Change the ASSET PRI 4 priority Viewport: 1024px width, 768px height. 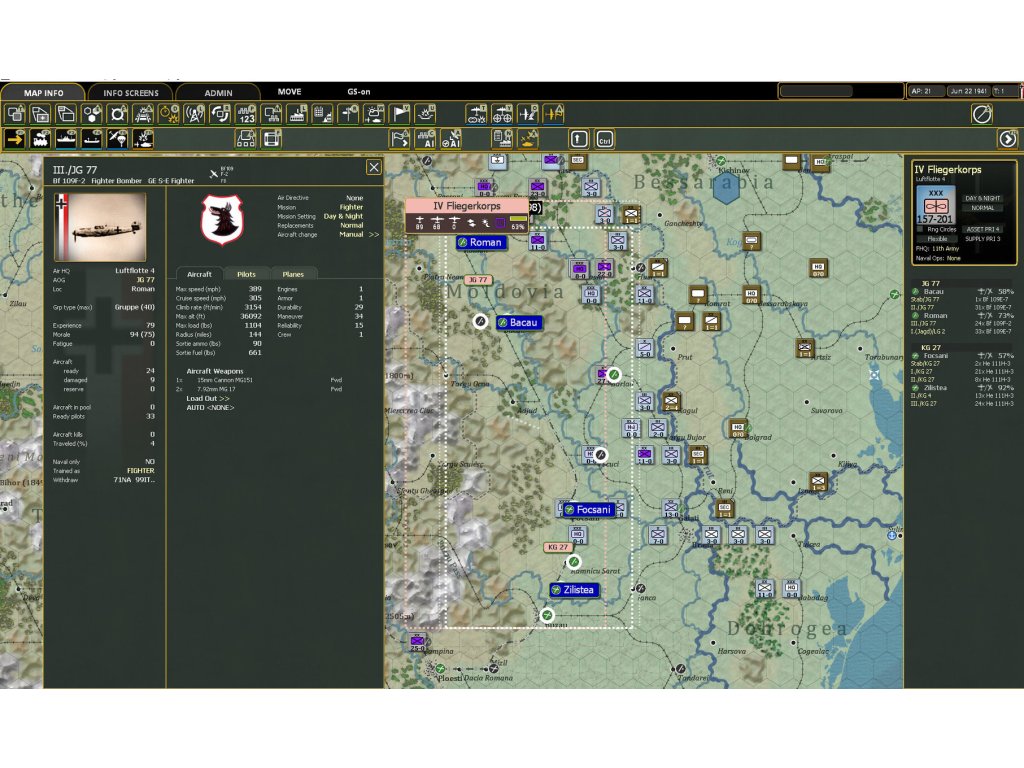(983, 229)
